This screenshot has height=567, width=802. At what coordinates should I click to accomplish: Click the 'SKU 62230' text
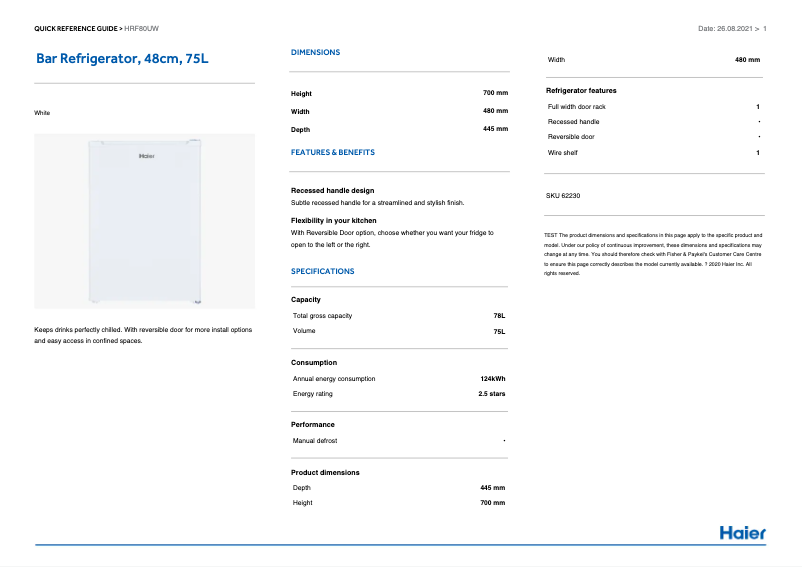click(x=563, y=196)
